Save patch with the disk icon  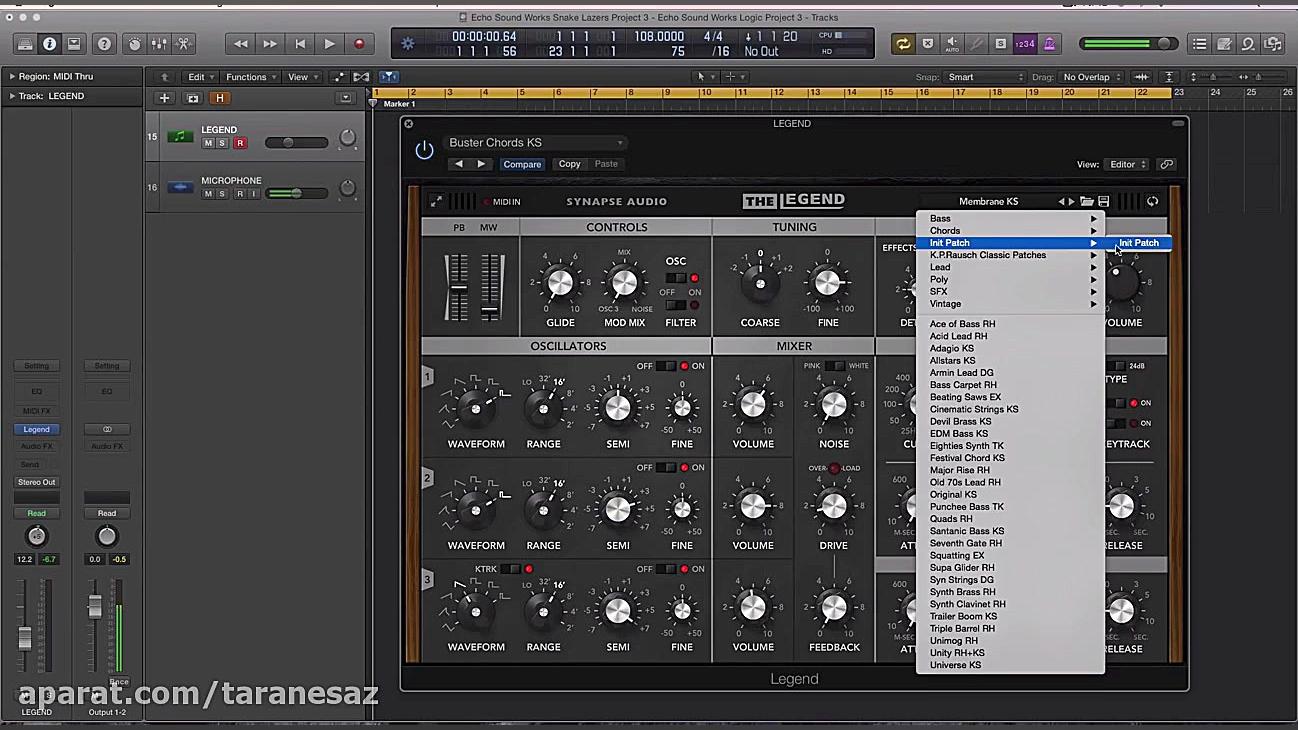click(1104, 202)
